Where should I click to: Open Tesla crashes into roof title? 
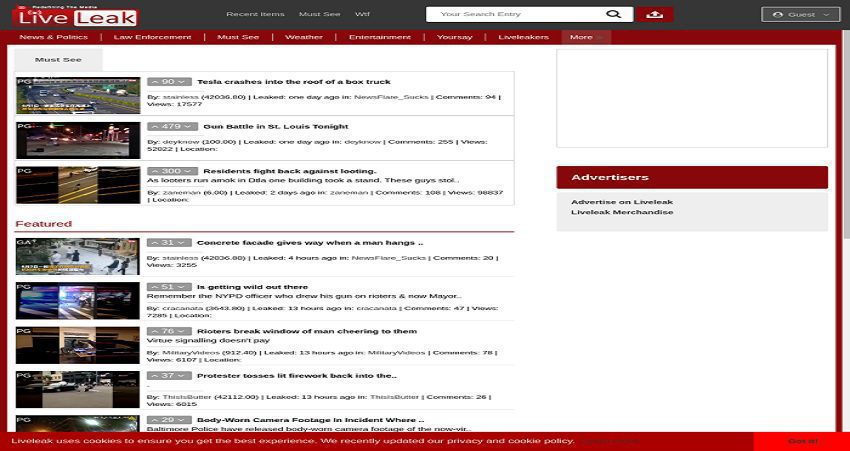tap(294, 82)
